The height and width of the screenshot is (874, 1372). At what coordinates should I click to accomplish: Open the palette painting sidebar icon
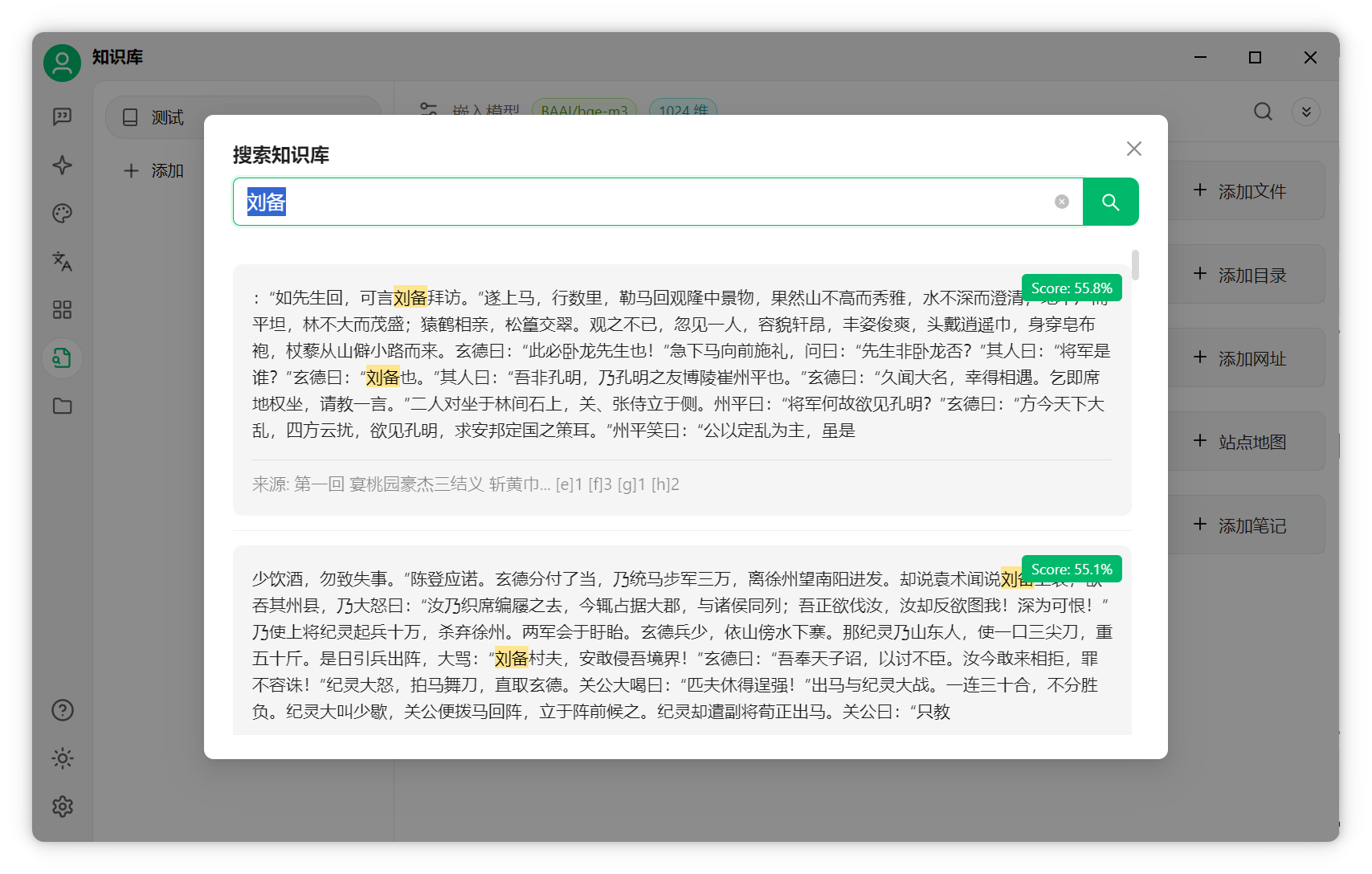tap(62, 214)
